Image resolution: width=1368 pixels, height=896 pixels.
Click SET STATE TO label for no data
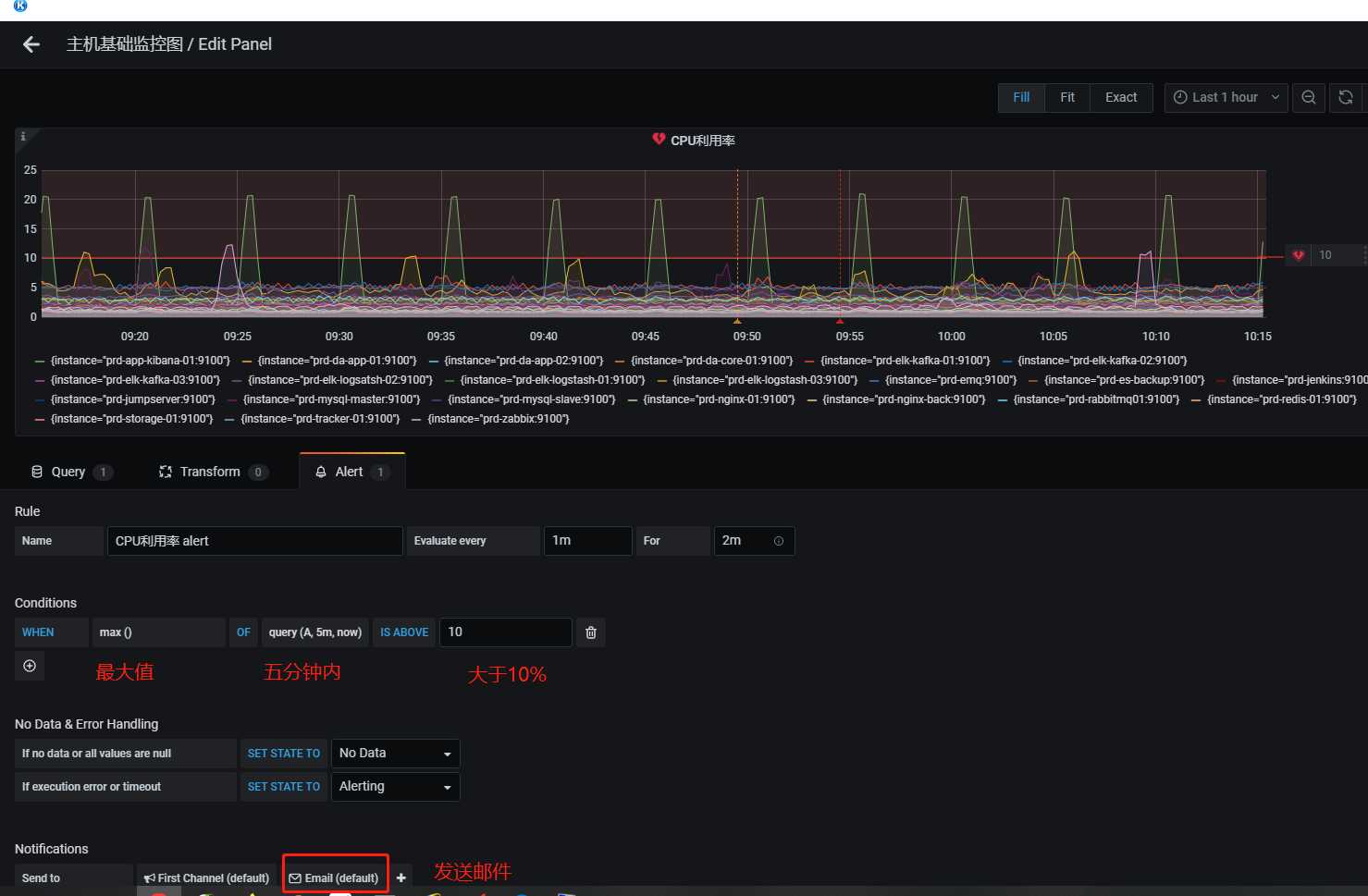coord(284,754)
